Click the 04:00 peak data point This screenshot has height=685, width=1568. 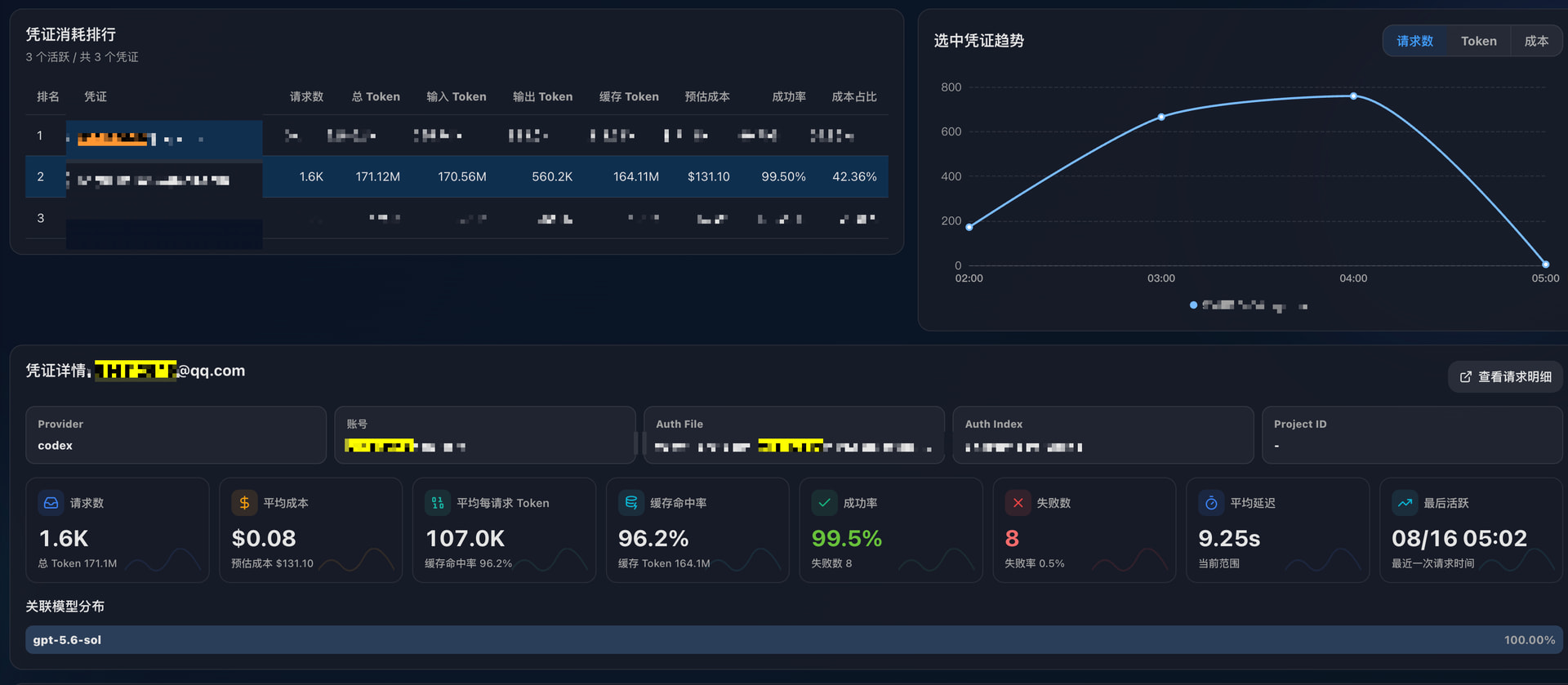(1353, 96)
